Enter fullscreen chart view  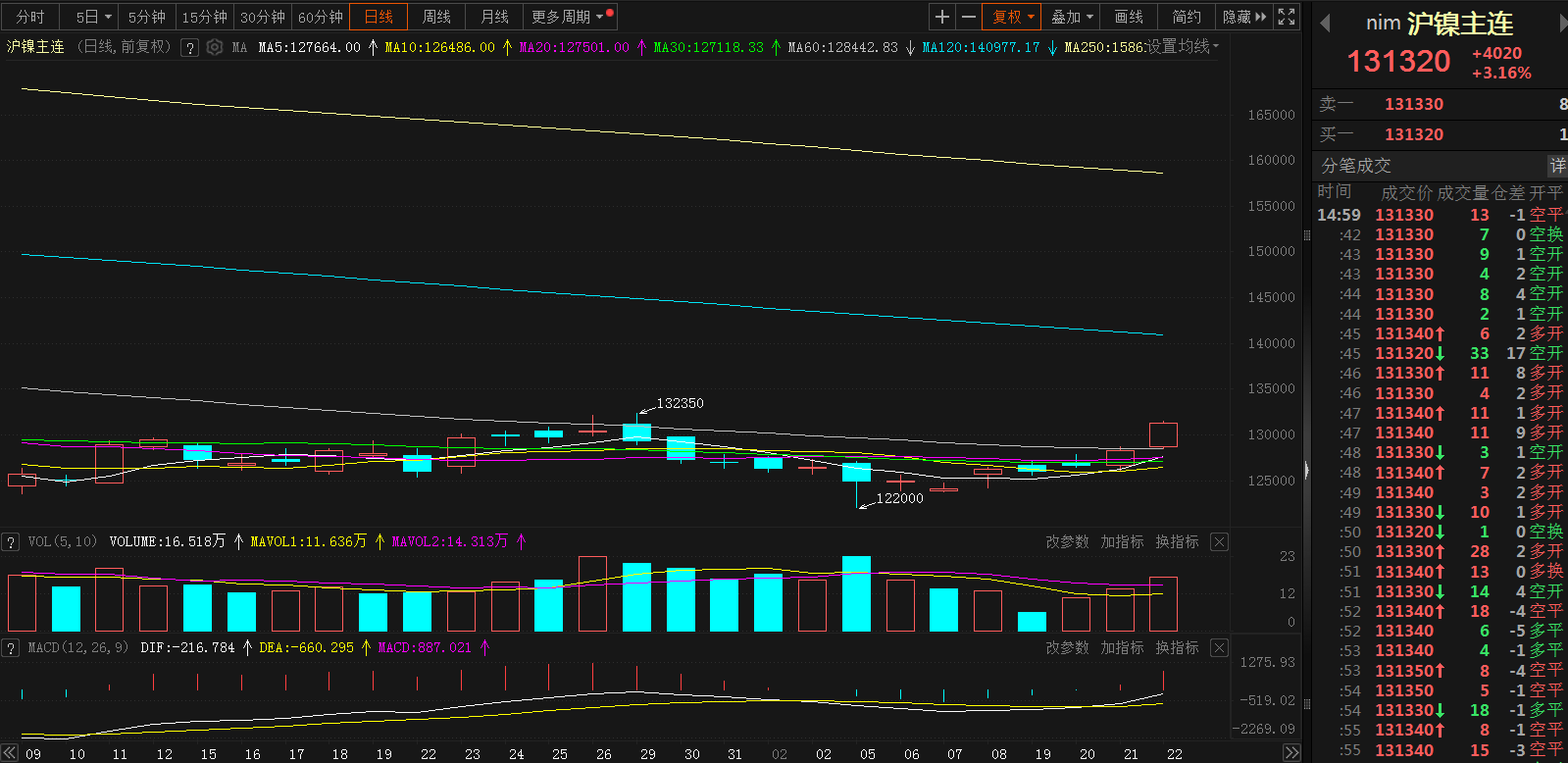(x=1287, y=17)
